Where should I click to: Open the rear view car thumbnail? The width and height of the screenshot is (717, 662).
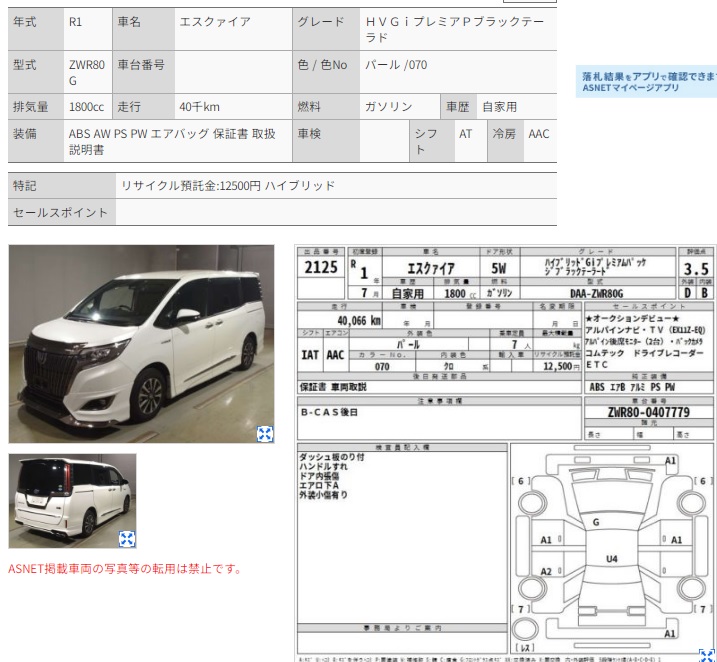[72, 500]
